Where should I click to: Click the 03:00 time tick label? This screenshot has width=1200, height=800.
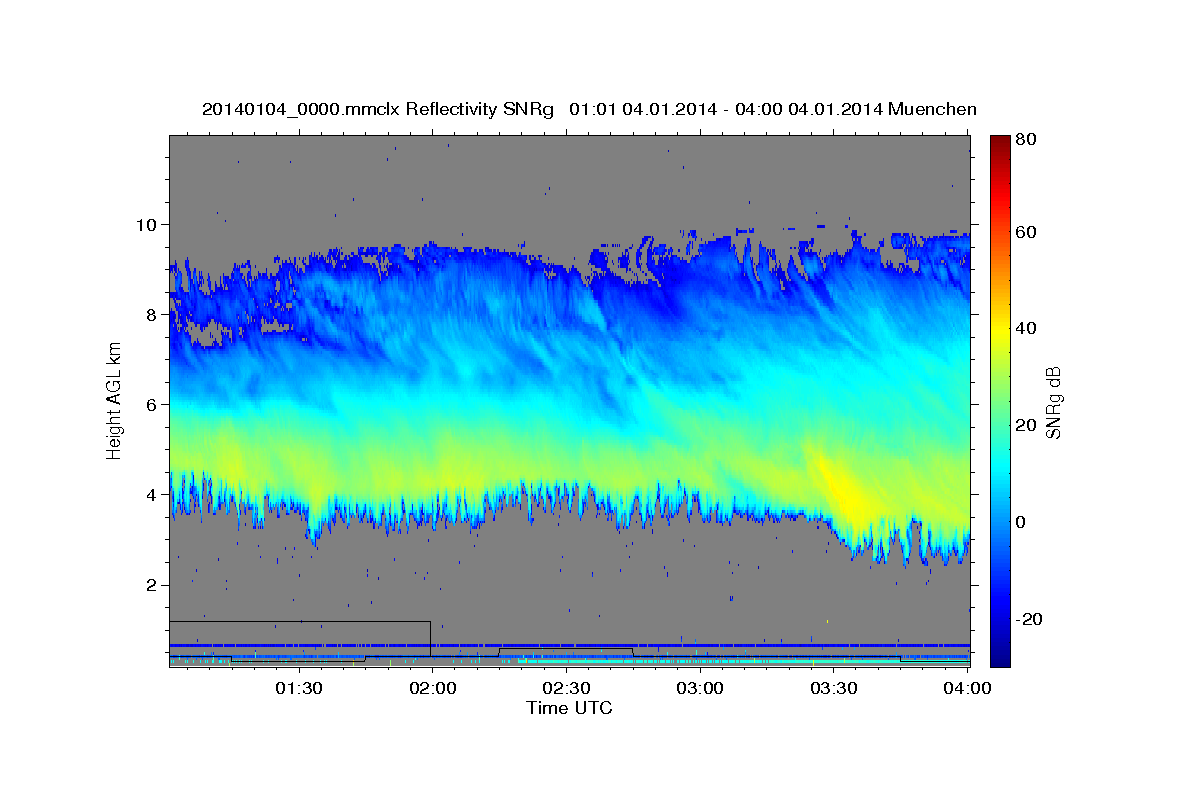[x=700, y=688]
